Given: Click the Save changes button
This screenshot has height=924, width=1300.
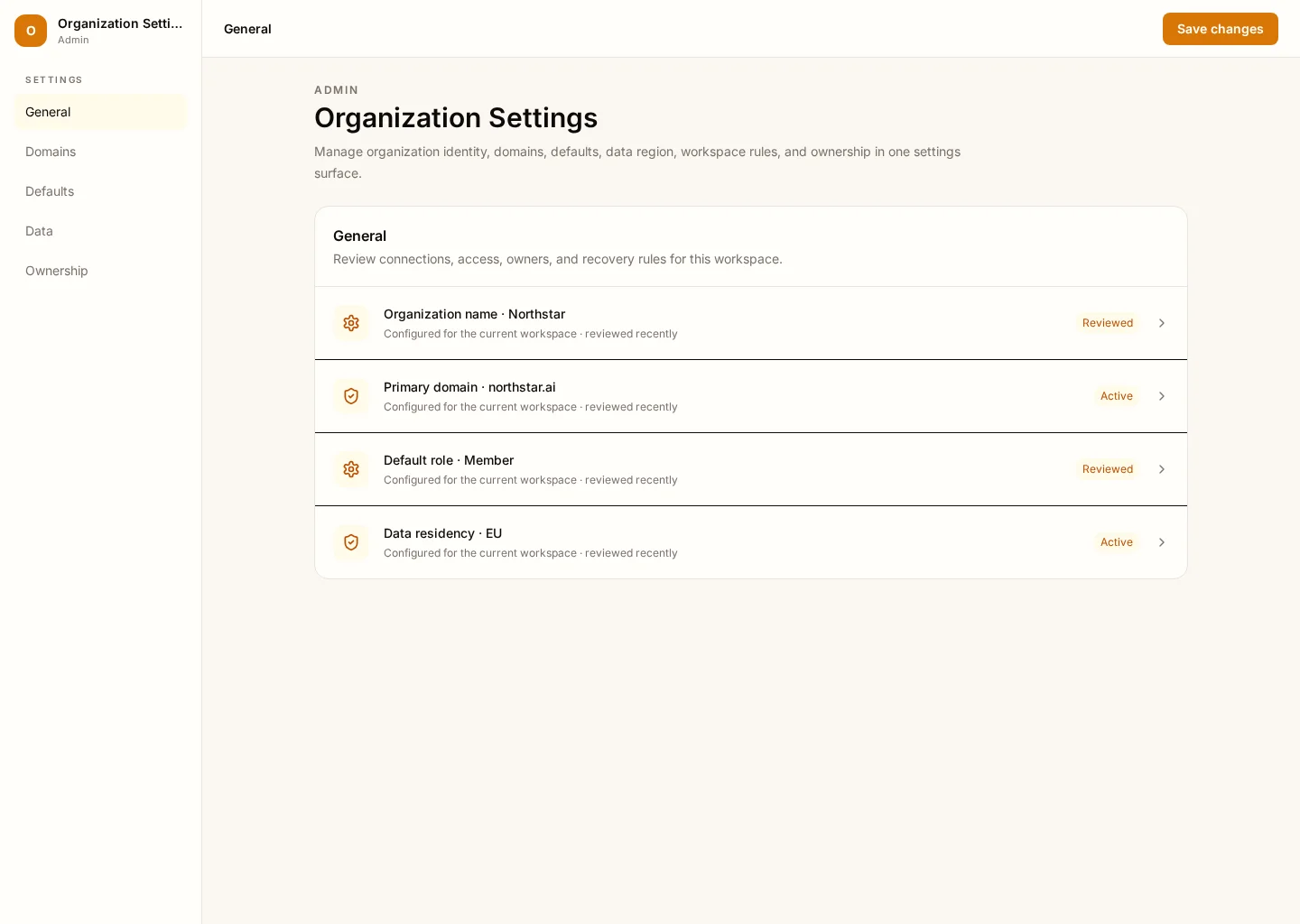Looking at the screenshot, I should (x=1220, y=29).
